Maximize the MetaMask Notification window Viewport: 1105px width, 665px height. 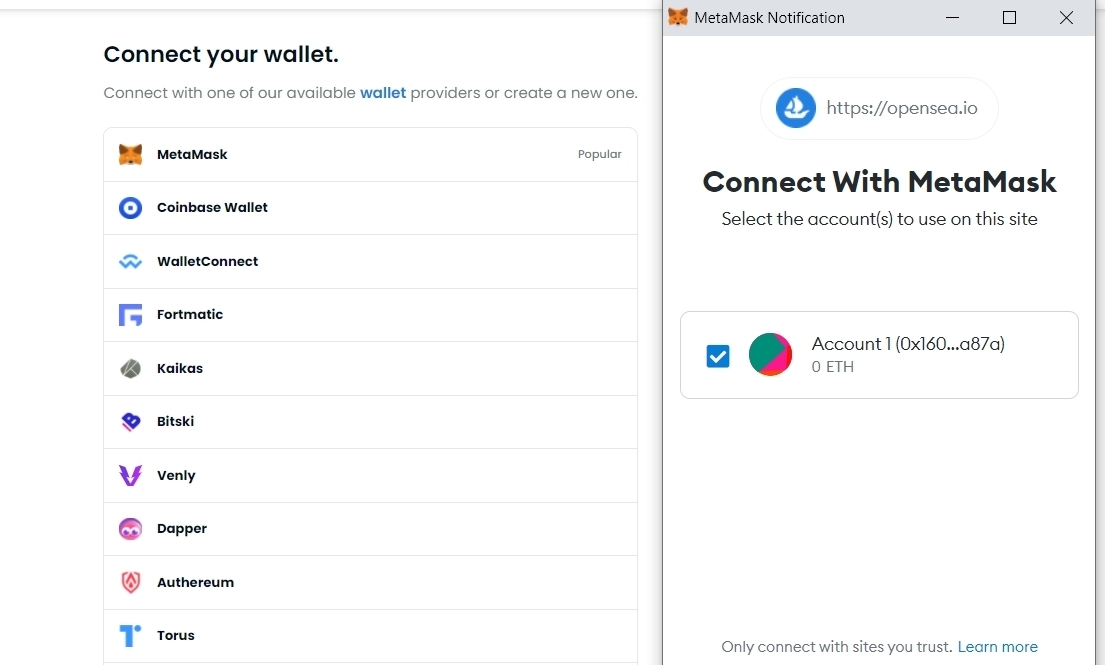click(1009, 18)
